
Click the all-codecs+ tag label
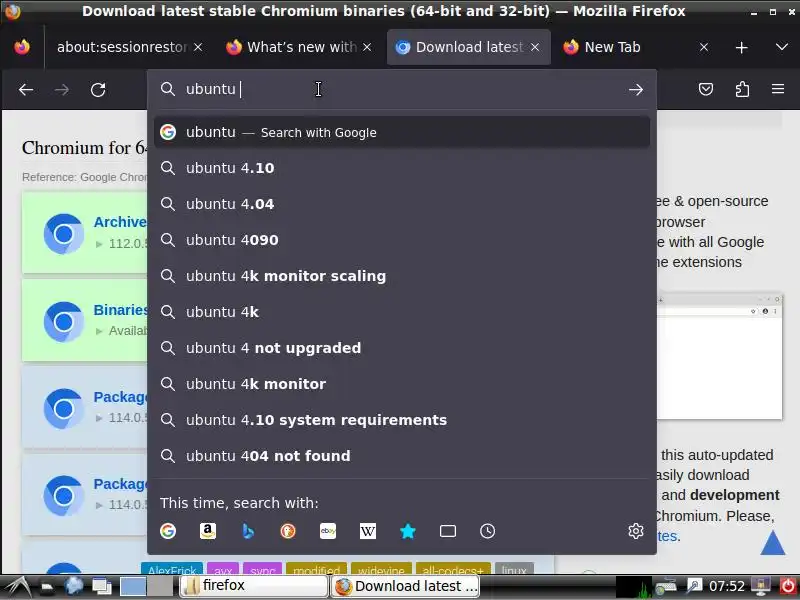click(x=453, y=569)
